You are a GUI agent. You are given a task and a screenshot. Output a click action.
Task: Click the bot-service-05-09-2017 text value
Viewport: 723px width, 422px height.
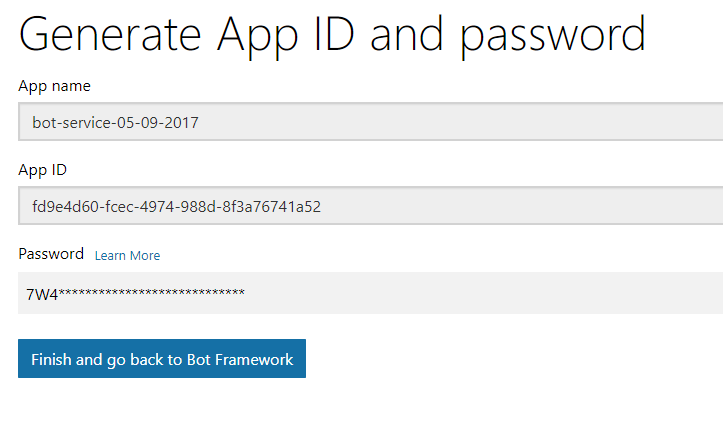(x=115, y=124)
